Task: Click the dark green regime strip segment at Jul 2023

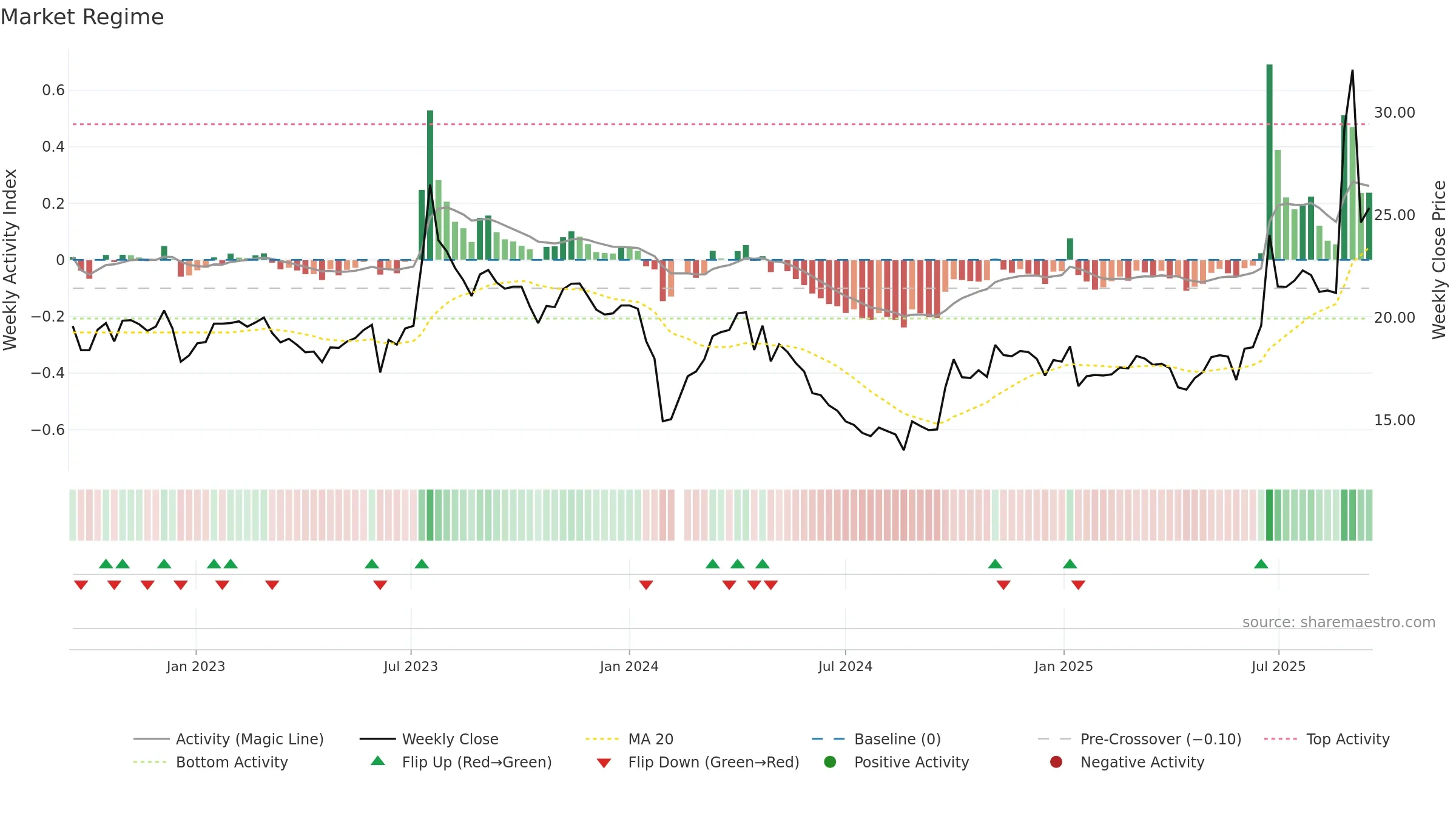Action: [430, 515]
